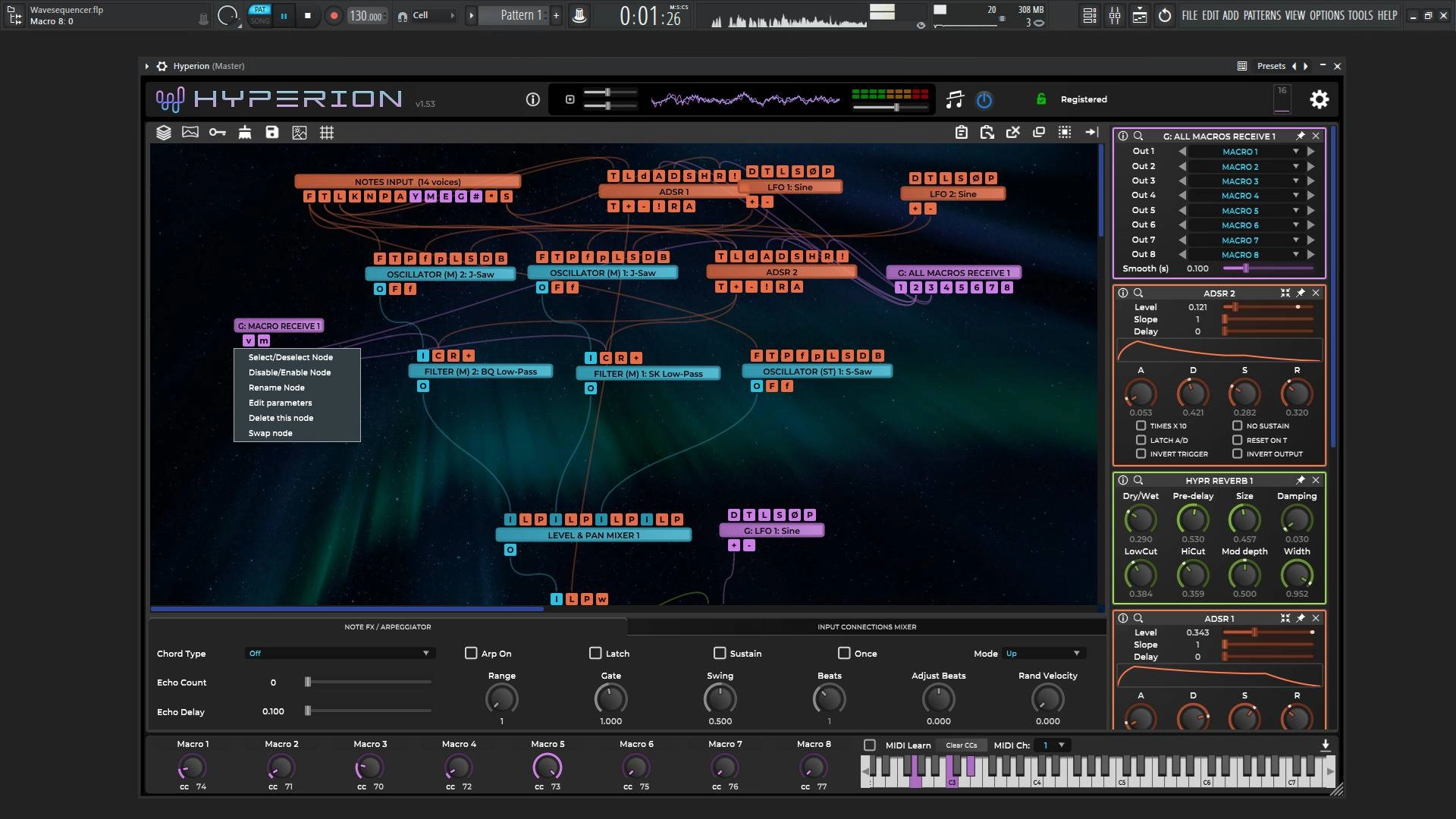Toggle the Sustain checkbox
1456x819 pixels.
(x=720, y=653)
